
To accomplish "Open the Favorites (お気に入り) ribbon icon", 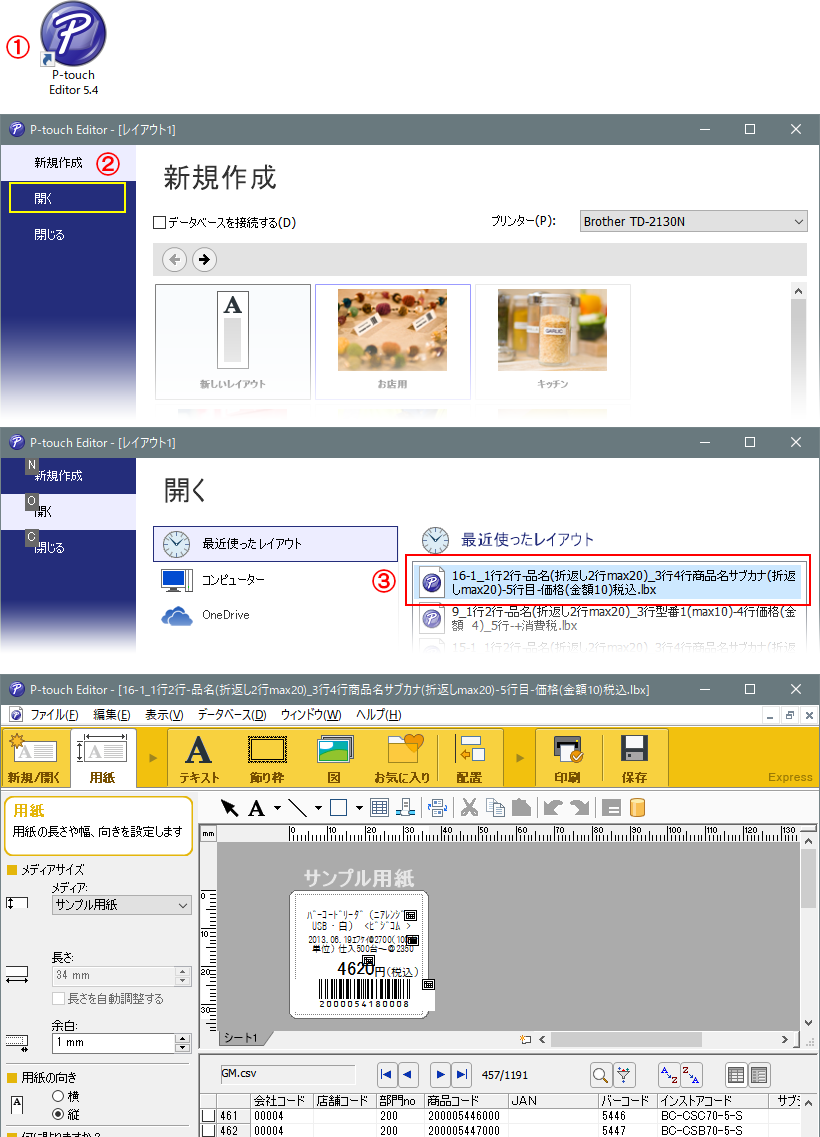I will coord(402,758).
